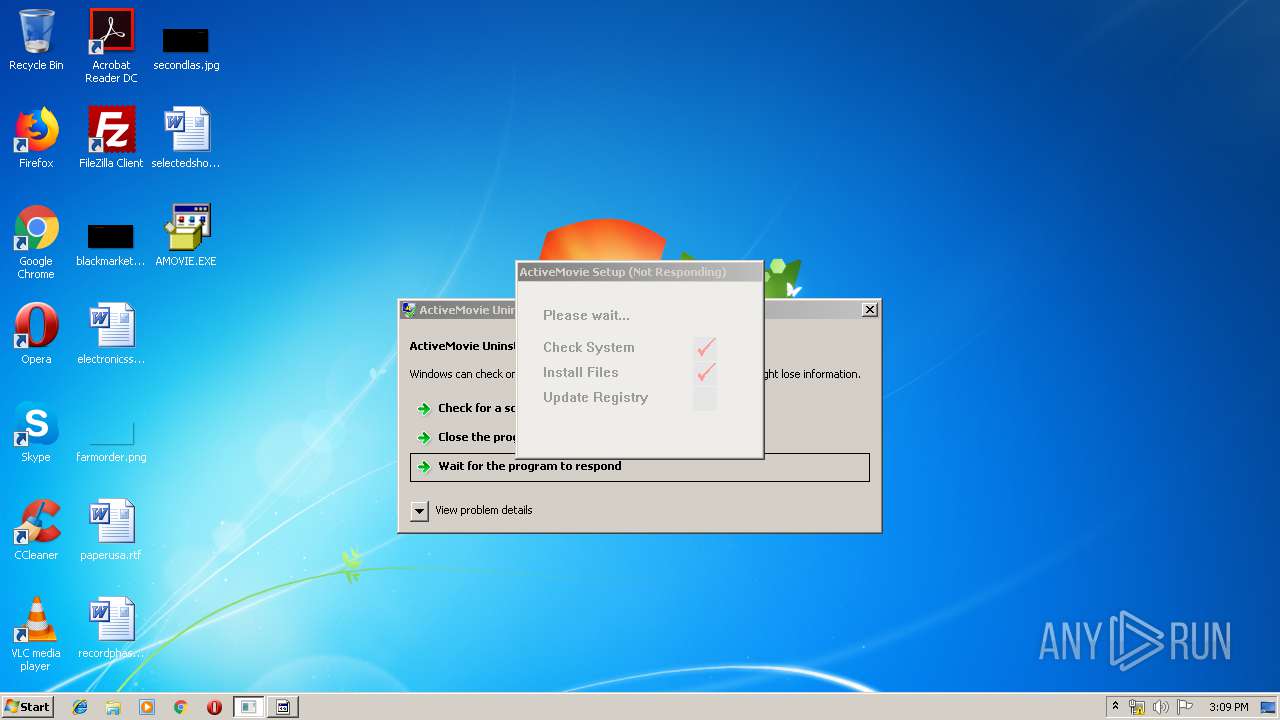Open the volume control tray icon

click(x=1161, y=707)
